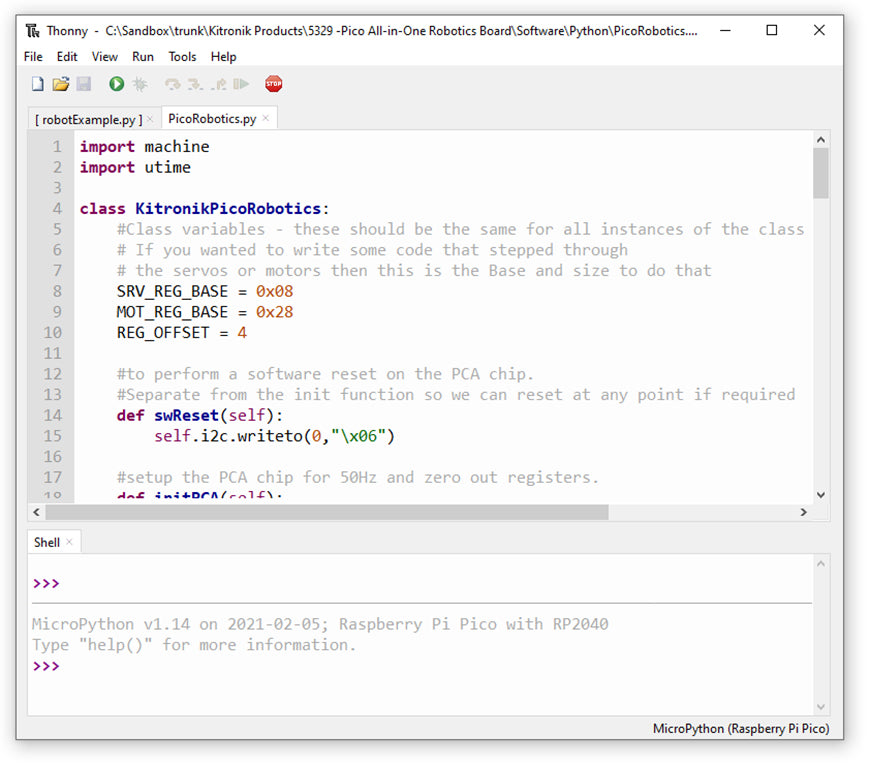The height and width of the screenshot is (766, 870).
Task: Open the File menu
Action: [33, 57]
